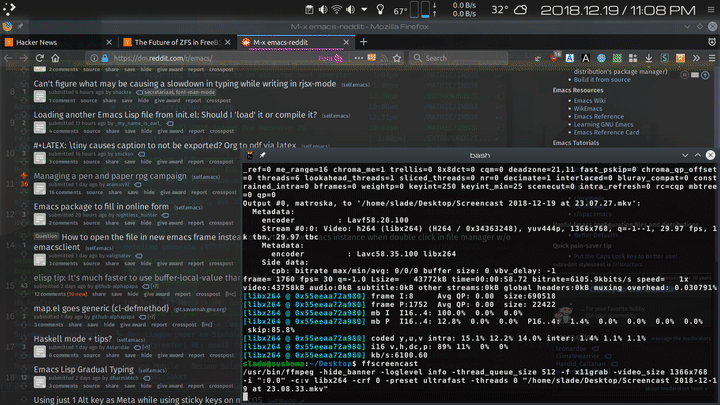Image resolution: width=720 pixels, height=405 pixels.
Task: Close the M-x emacs-reddit tab
Action: pos(346,42)
